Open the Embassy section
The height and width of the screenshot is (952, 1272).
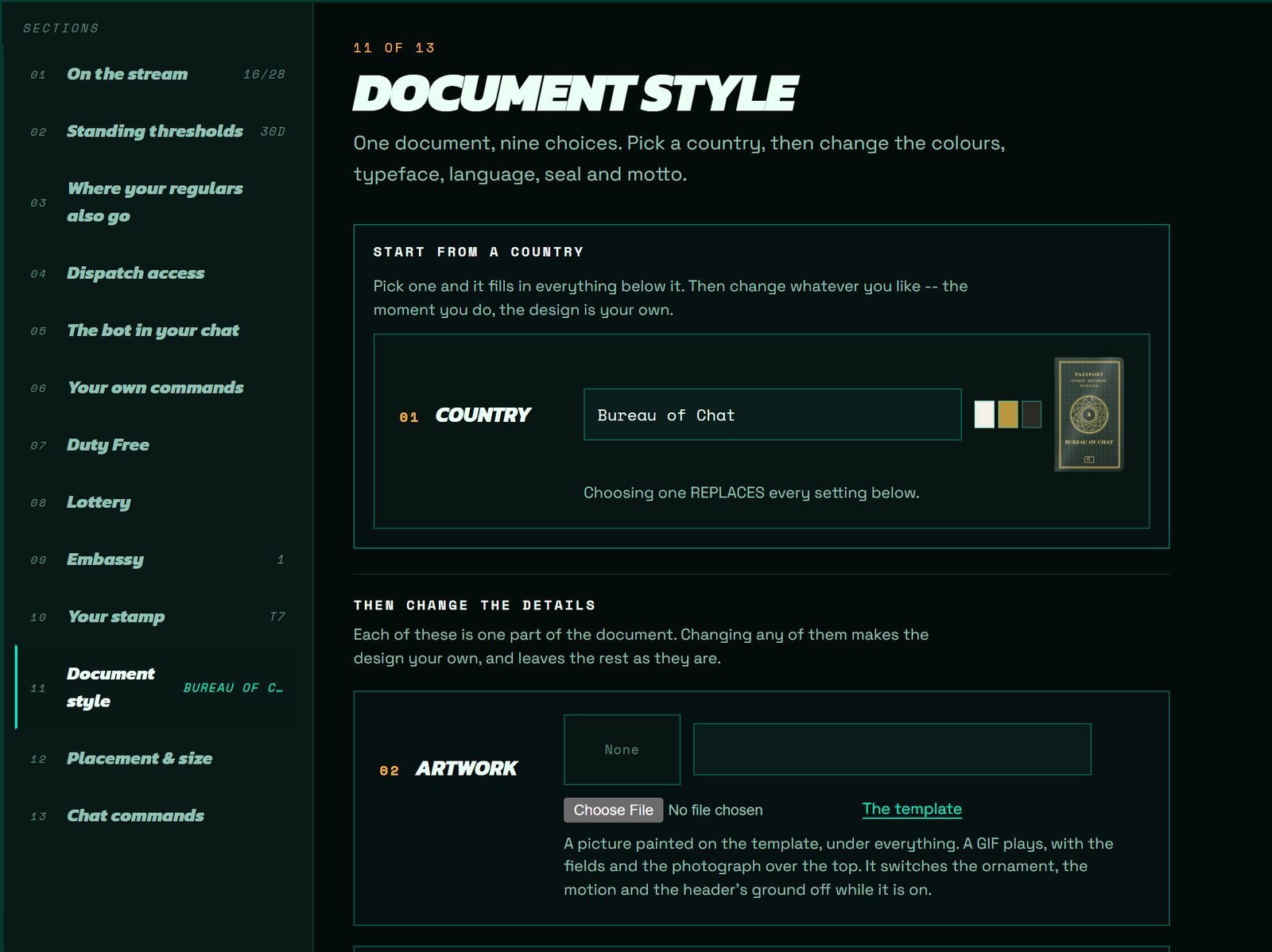(x=157, y=559)
